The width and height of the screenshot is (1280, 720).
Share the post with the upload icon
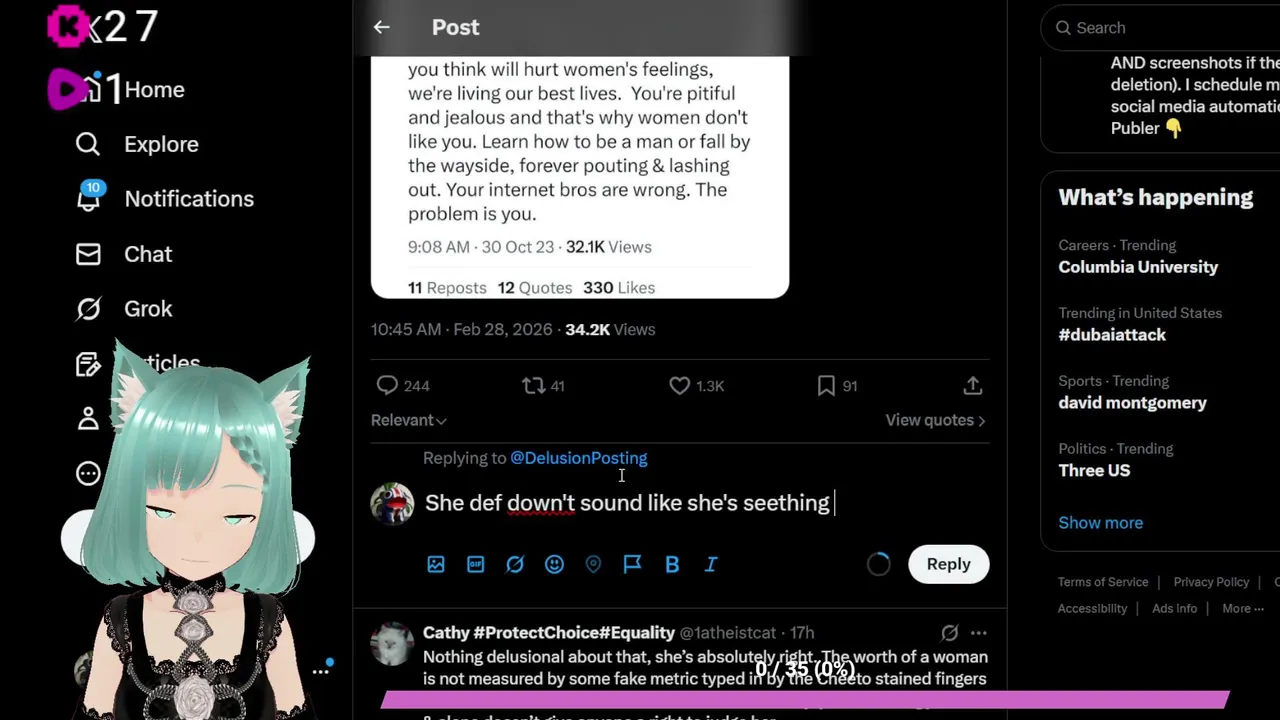972,386
